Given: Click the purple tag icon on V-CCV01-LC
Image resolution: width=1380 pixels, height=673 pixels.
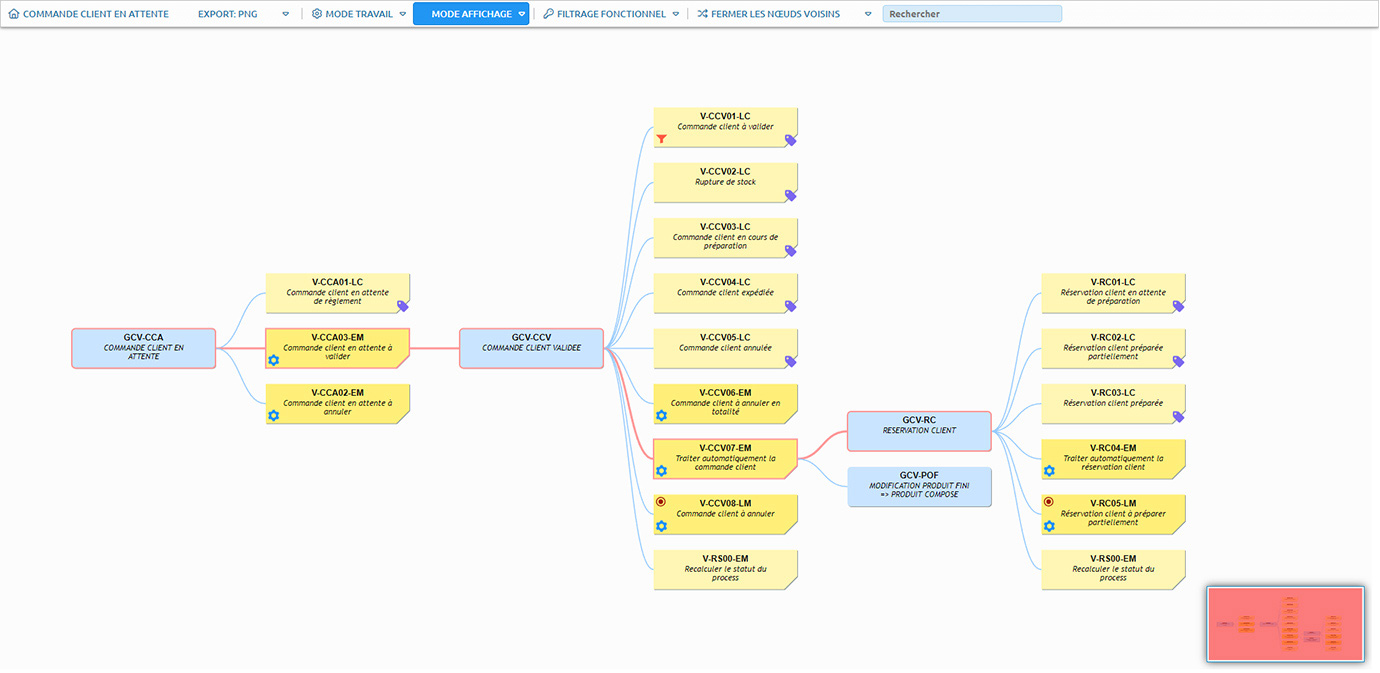Looking at the screenshot, I should click(x=790, y=140).
